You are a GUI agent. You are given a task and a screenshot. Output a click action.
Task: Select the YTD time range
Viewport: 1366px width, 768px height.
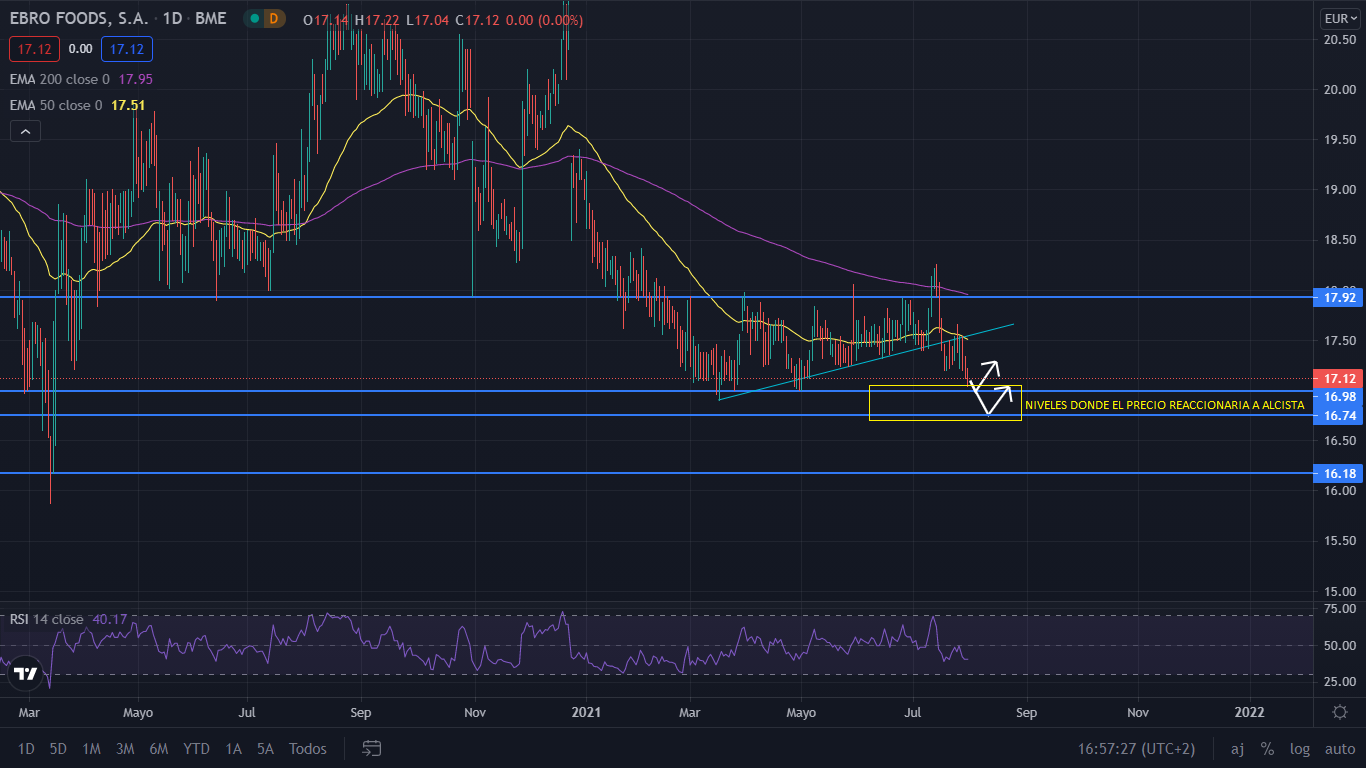pos(197,748)
